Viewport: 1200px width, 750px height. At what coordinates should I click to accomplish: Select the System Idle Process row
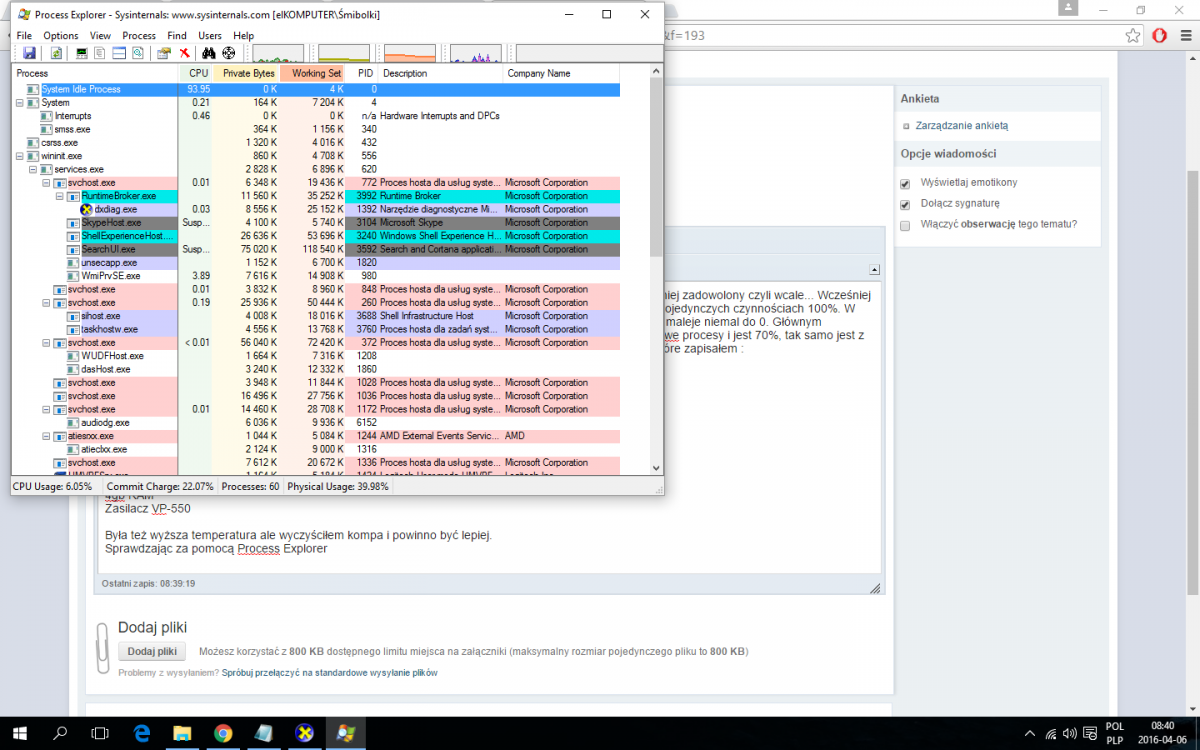(317, 90)
